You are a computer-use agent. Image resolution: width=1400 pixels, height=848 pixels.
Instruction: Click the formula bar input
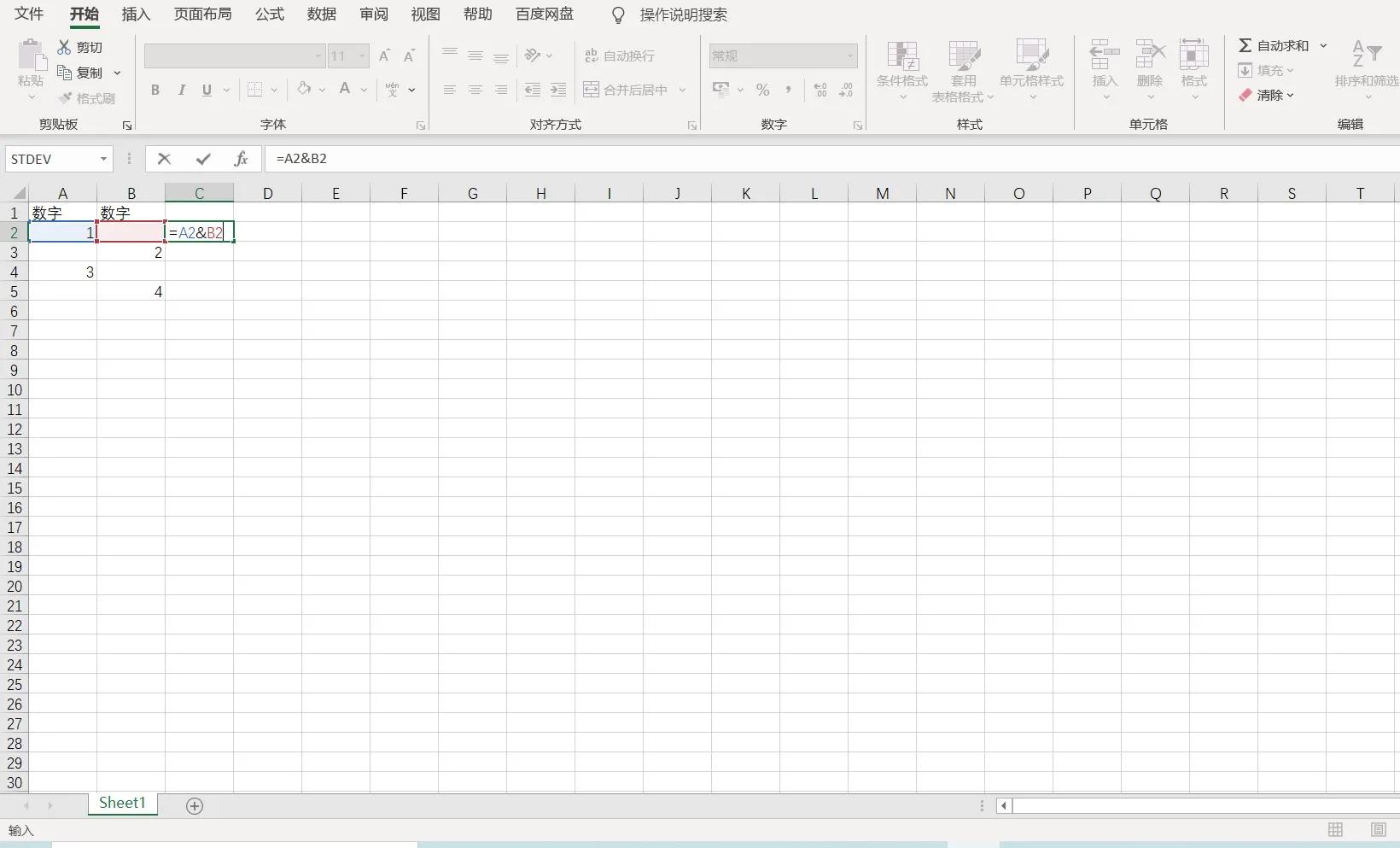832,159
